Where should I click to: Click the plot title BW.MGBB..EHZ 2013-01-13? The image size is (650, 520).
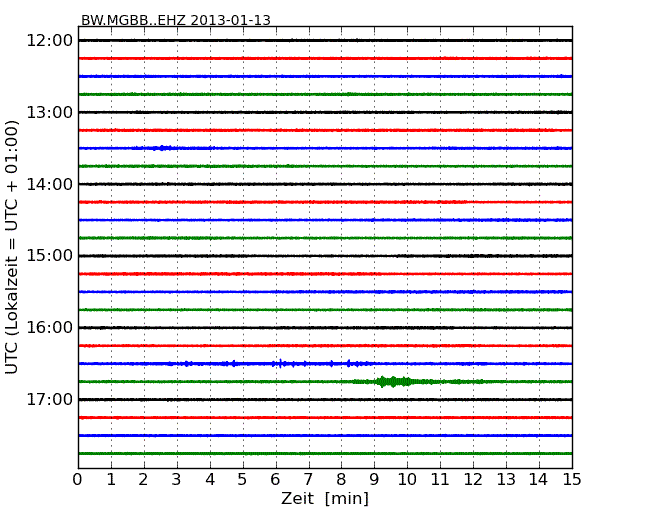click(176, 20)
